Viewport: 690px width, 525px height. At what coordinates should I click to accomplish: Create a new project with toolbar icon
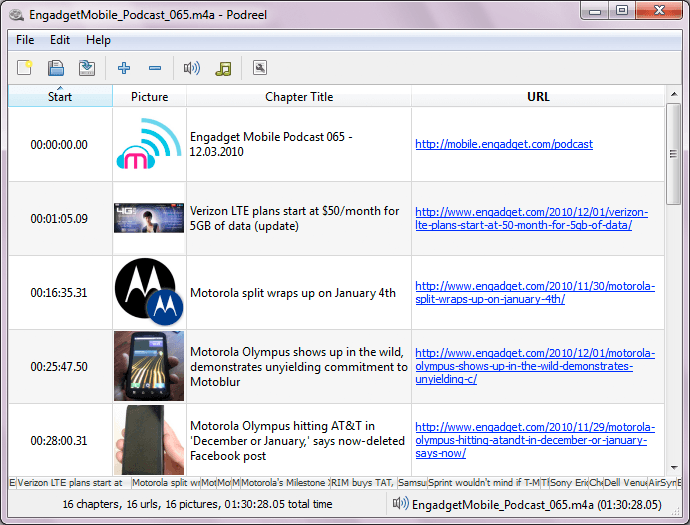[x=25, y=68]
